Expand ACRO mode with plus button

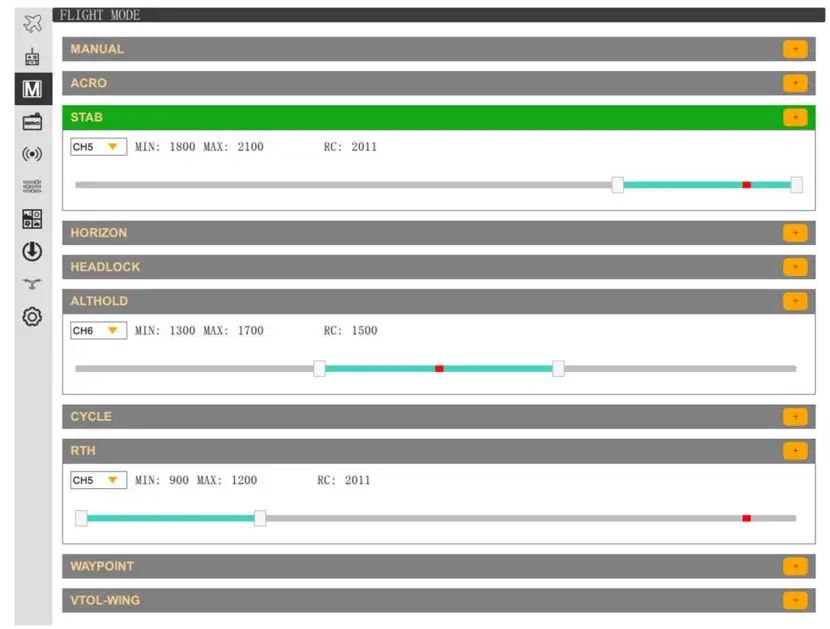coord(795,83)
